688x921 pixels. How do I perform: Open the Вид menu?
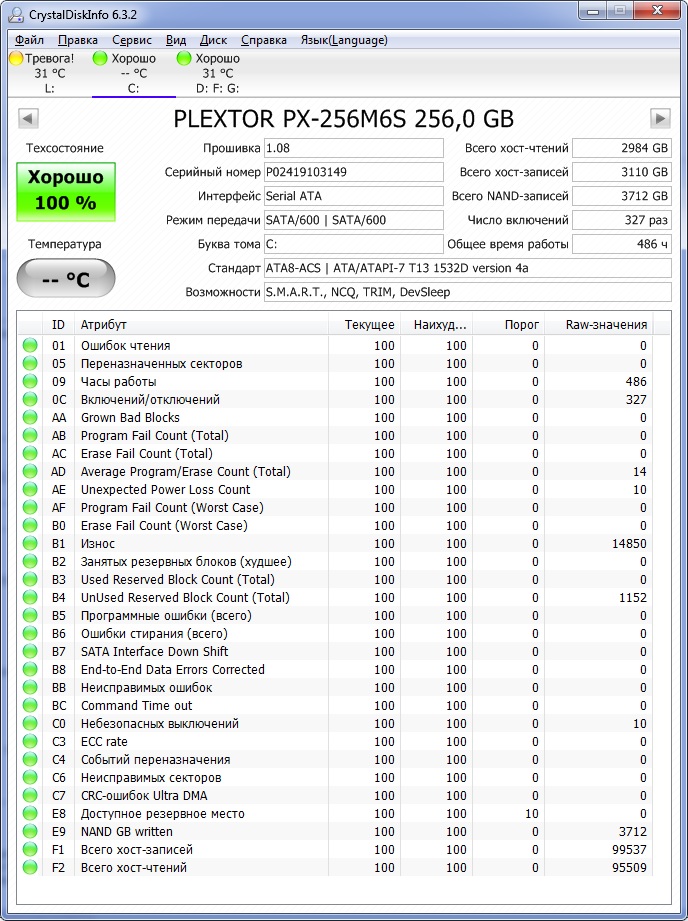[x=176, y=40]
